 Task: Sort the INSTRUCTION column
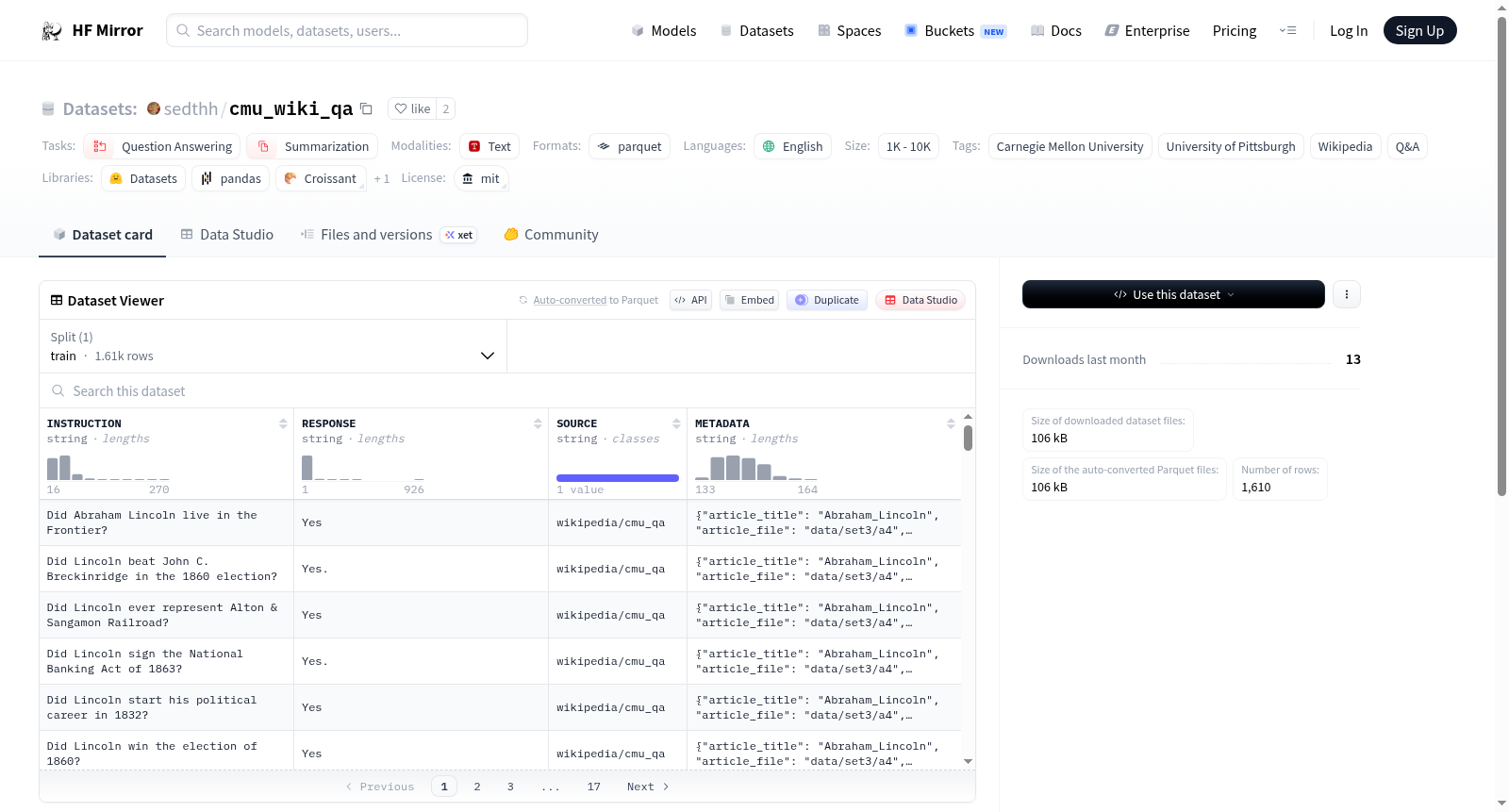(283, 423)
